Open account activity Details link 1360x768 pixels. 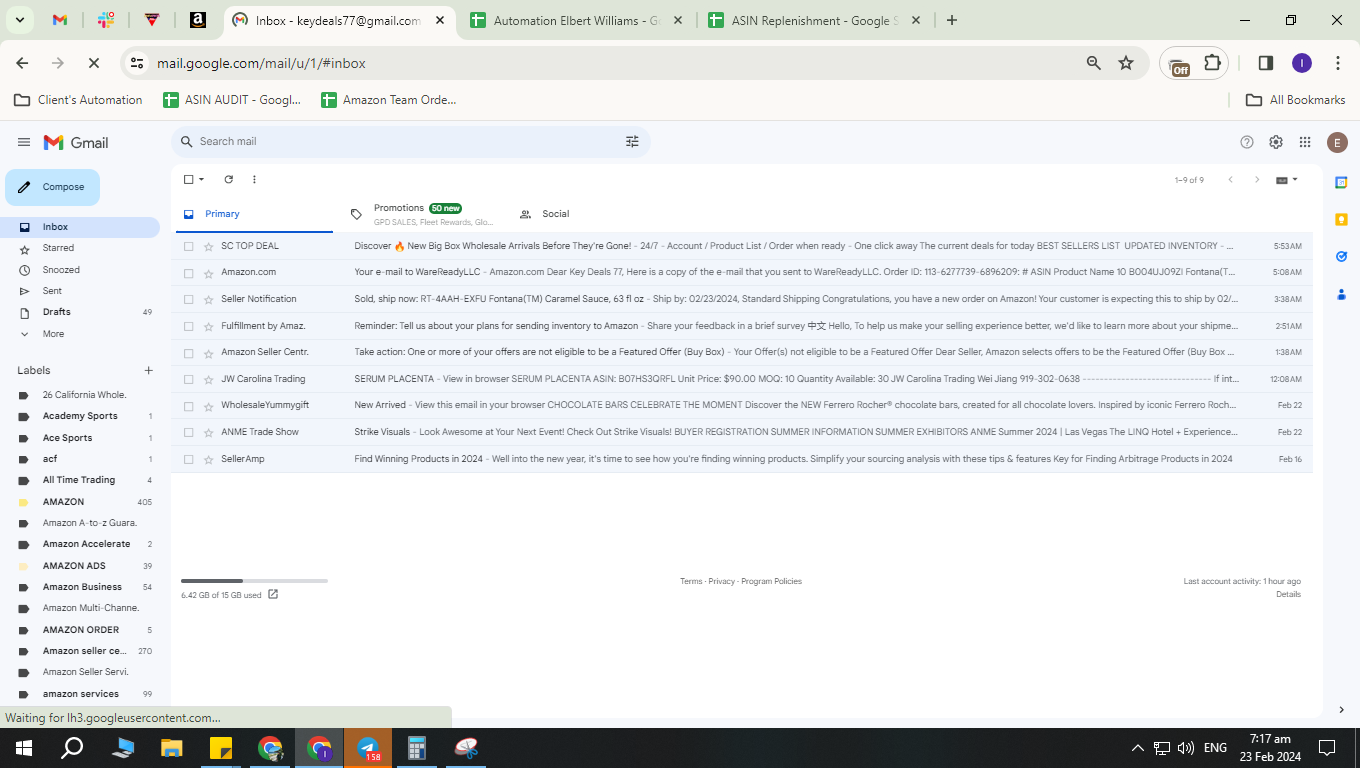point(1288,594)
